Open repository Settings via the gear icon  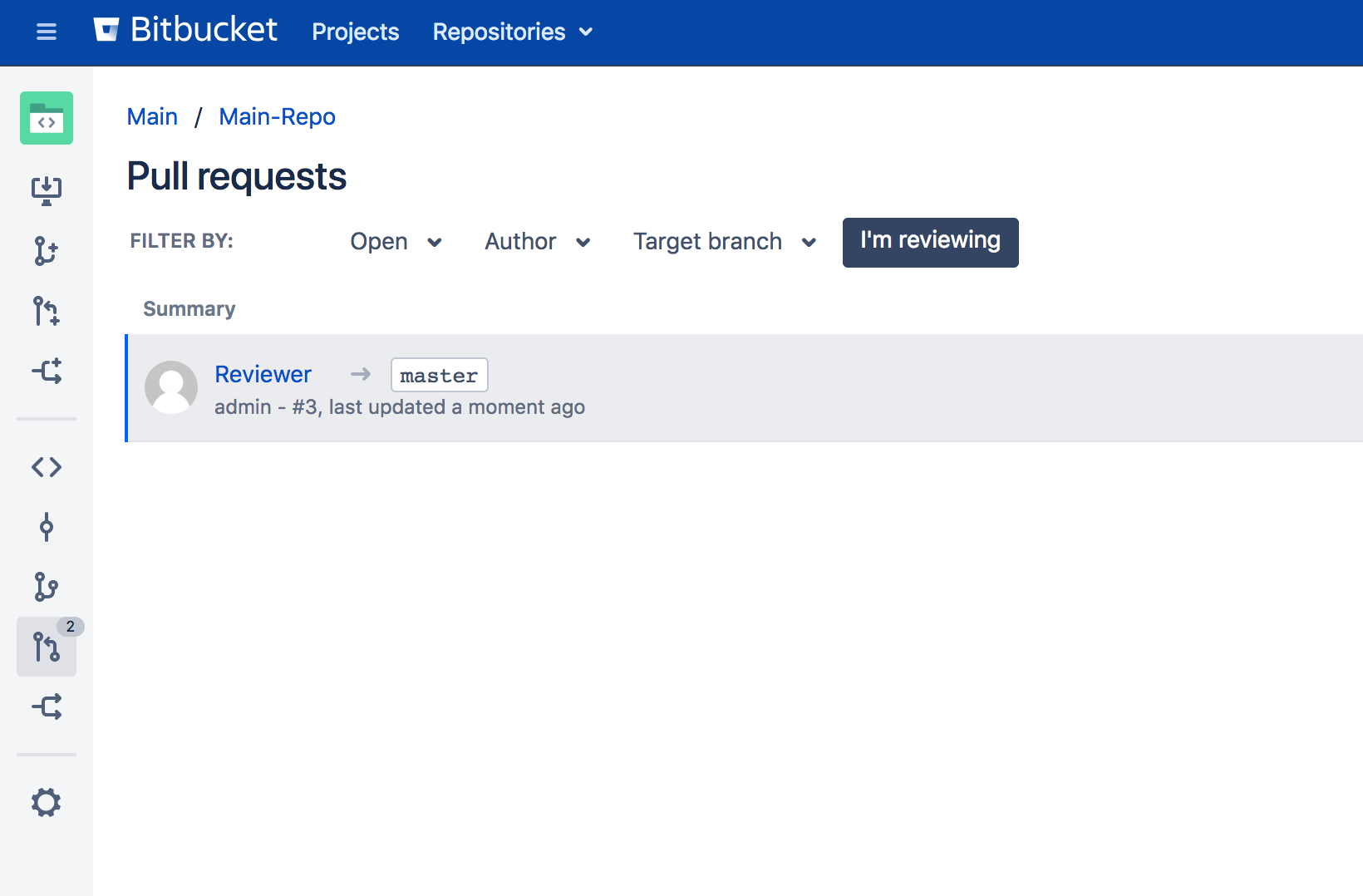click(47, 802)
